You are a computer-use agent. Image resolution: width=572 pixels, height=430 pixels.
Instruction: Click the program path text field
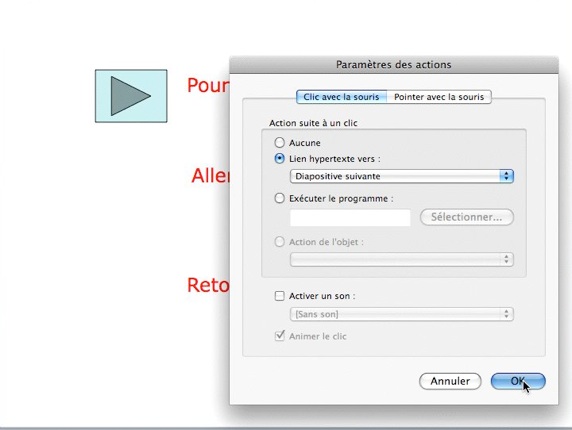pyautogui.click(x=350, y=217)
